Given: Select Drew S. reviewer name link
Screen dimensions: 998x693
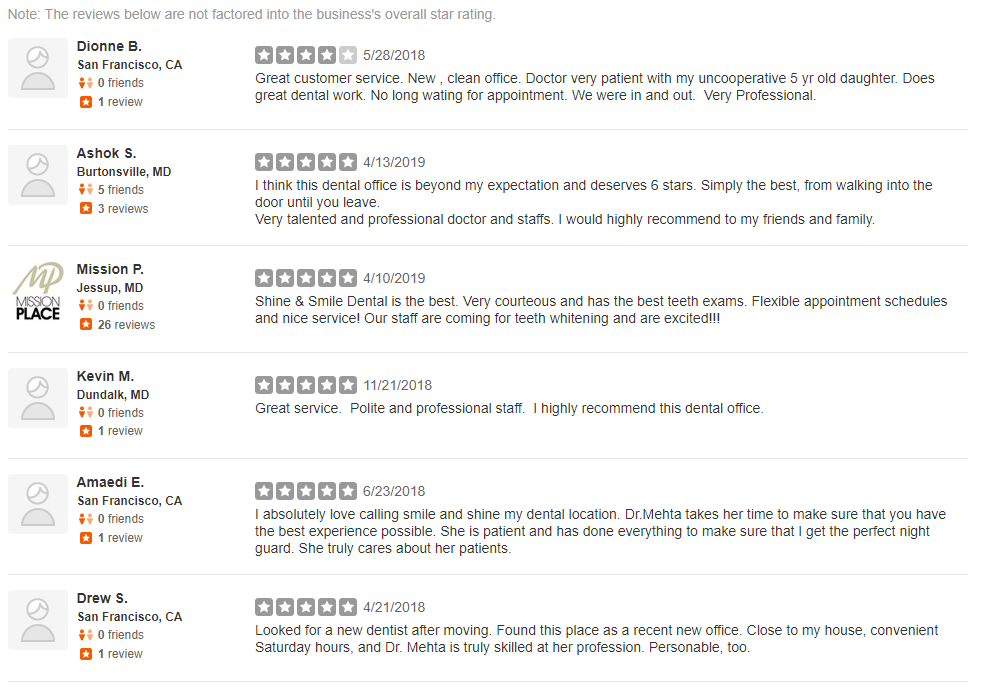Looking at the screenshot, I should point(102,598).
